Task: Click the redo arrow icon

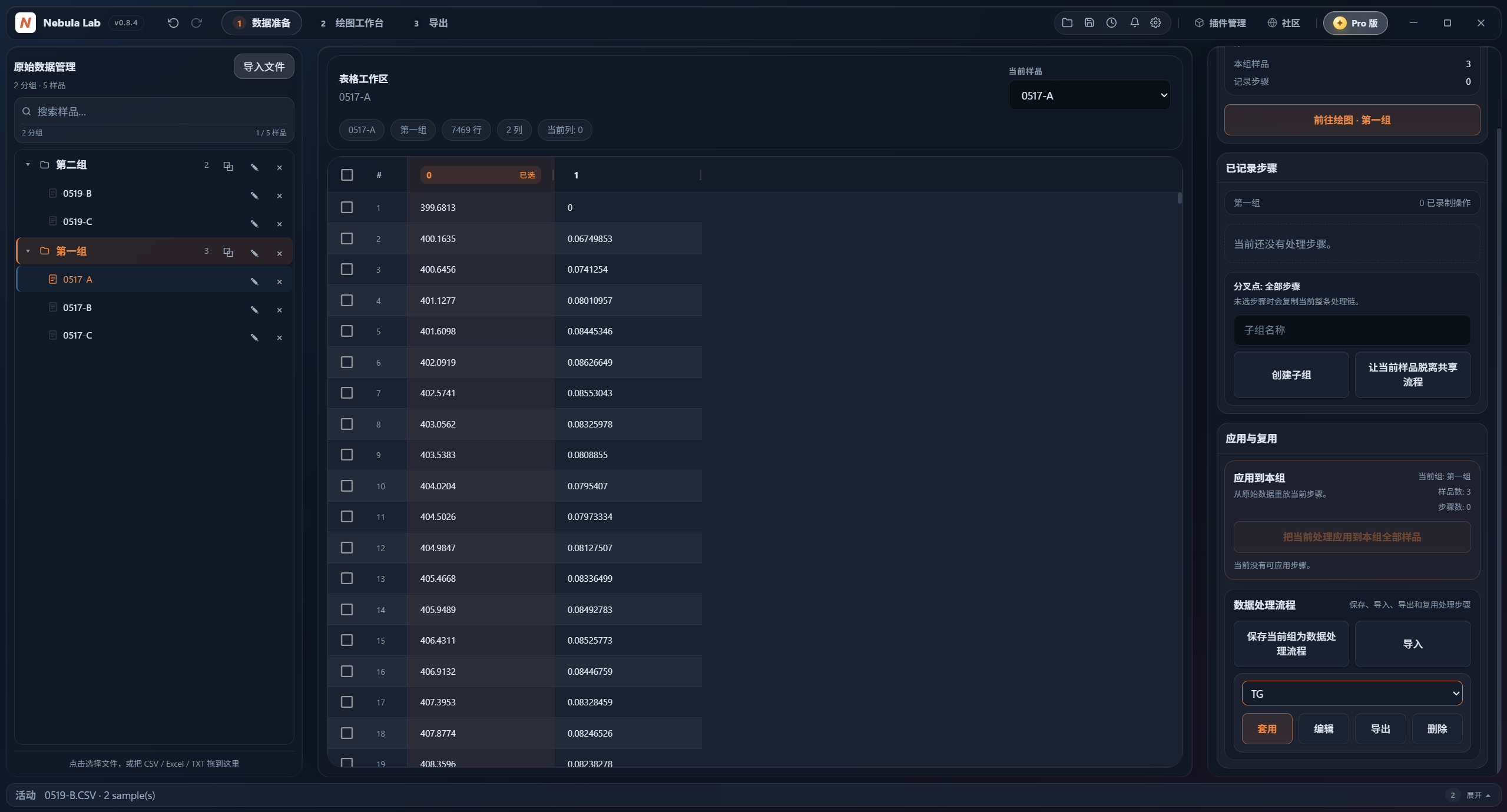Action: click(x=197, y=23)
